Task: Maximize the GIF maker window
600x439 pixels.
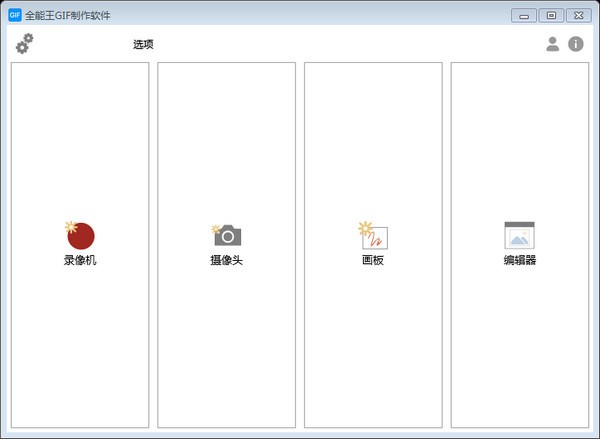Action: (x=551, y=15)
